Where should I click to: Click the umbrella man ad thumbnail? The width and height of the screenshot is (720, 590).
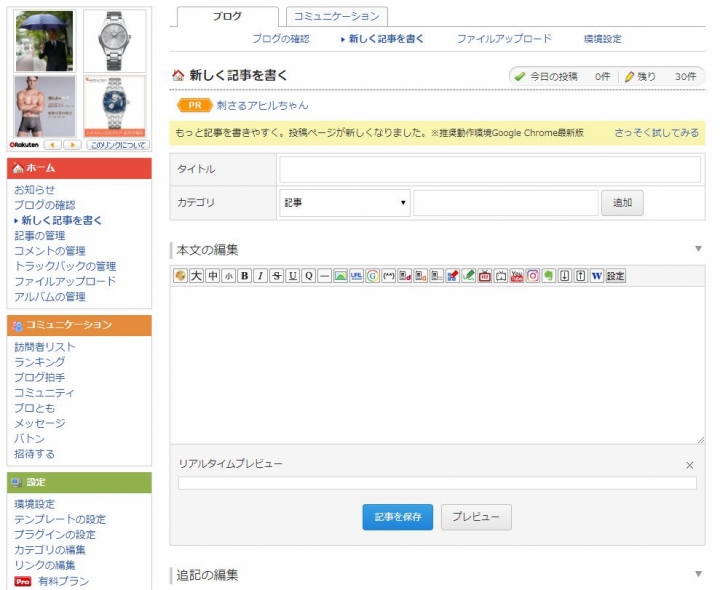click(x=45, y=41)
